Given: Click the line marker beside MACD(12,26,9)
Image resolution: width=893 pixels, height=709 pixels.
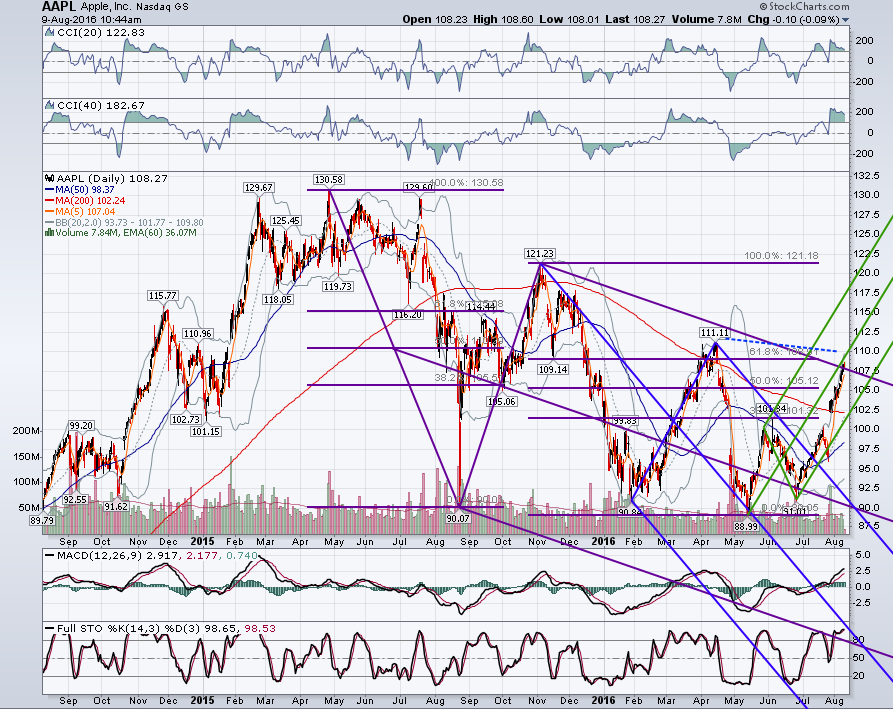Looking at the screenshot, I should tap(50, 555).
